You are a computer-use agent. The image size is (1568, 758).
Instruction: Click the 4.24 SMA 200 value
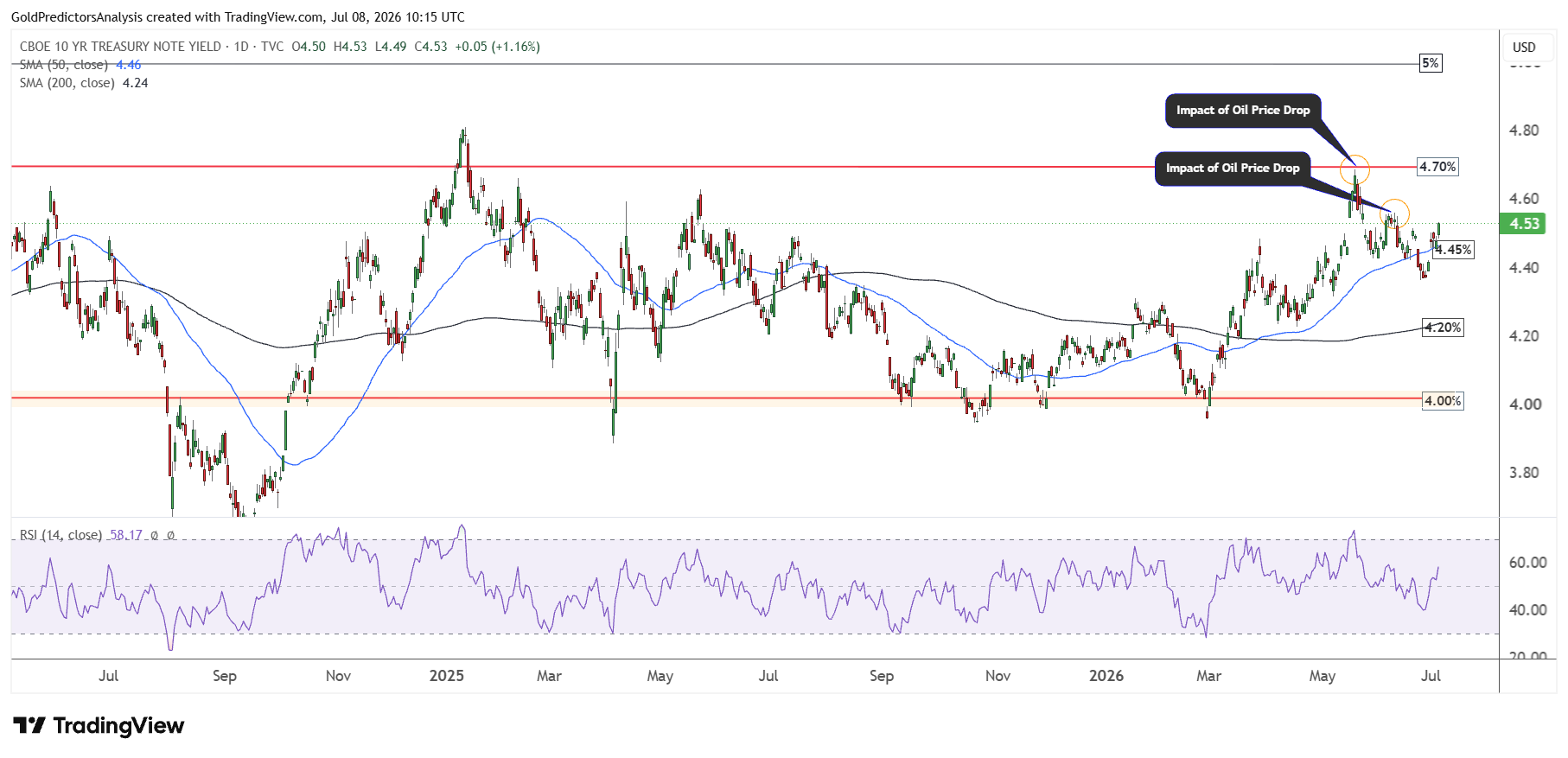tap(136, 83)
